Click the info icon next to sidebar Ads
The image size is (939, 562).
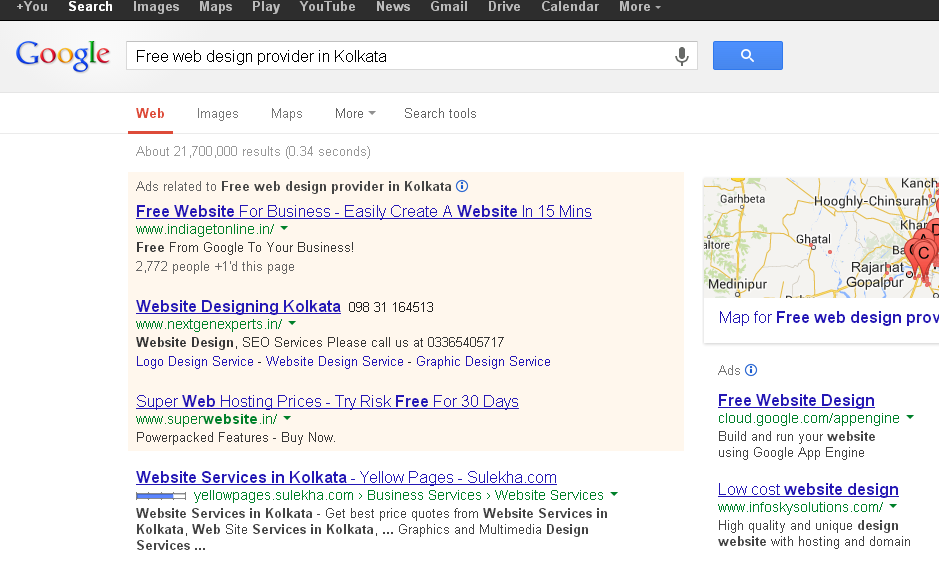tap(751, 370)
